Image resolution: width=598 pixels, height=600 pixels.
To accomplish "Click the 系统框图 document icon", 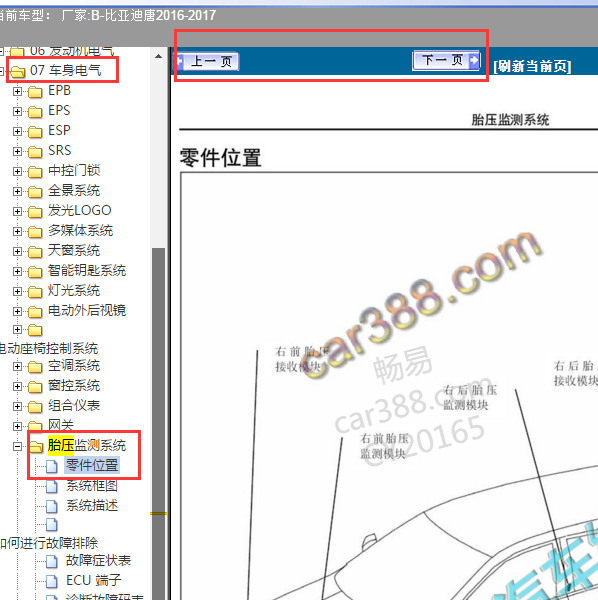I will point(52,486).
